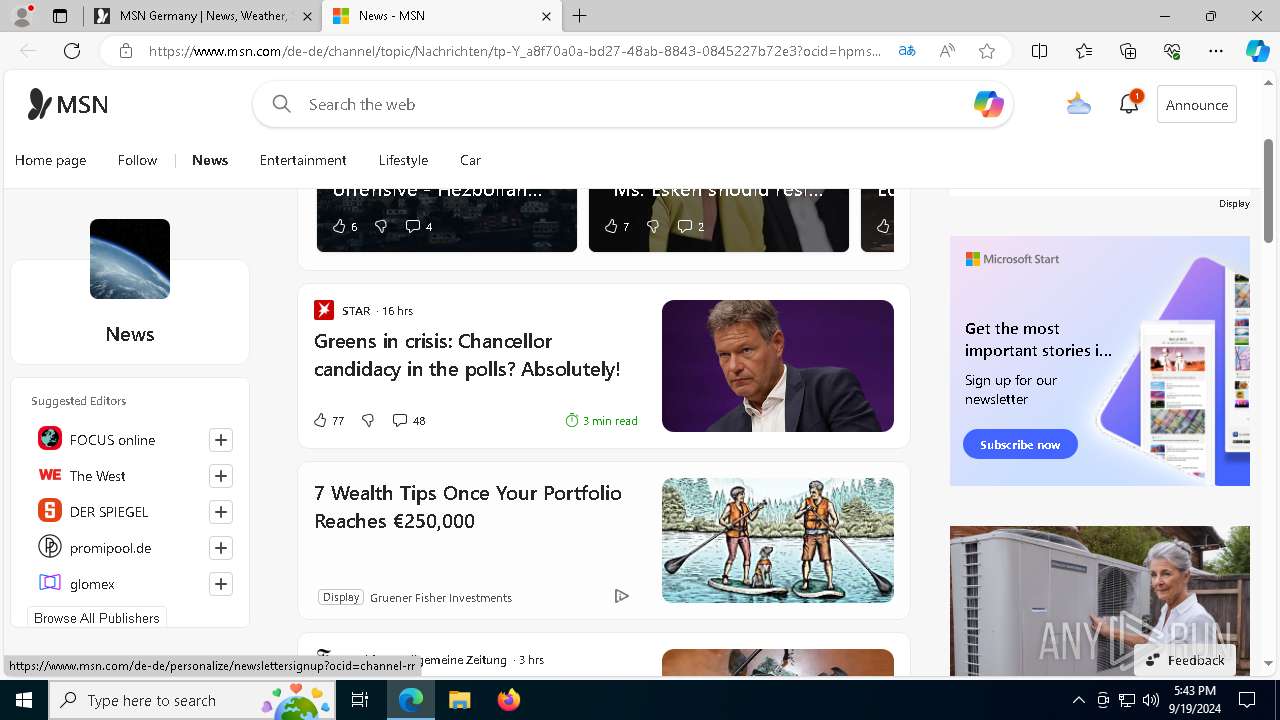Viewport: 1280px width, 720px height.
Task: Open 7 Wealth Tips headline
Action: (468, 507)
